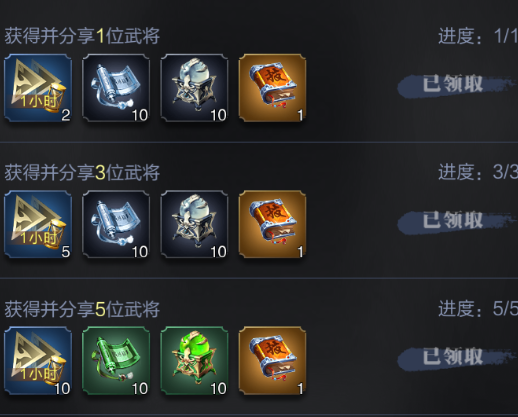Select silver scroll reward in first row

[x=116, y=88]
